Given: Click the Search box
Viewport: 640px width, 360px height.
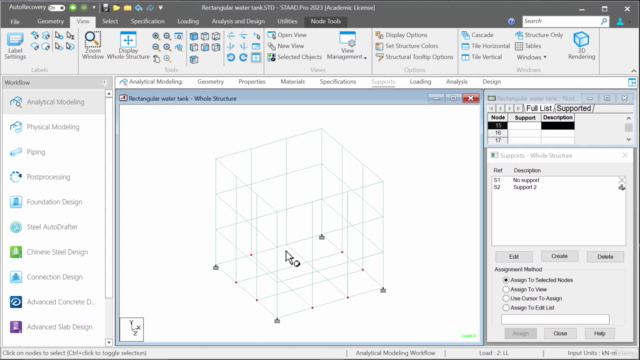Looking at the screenshot, I should pos(561,21).
